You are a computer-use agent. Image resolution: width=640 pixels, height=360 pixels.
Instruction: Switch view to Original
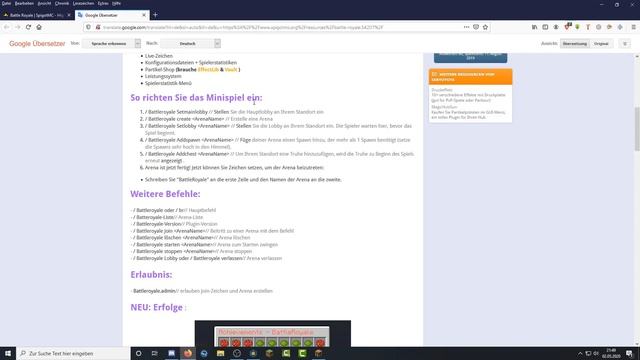coord(601,43)
